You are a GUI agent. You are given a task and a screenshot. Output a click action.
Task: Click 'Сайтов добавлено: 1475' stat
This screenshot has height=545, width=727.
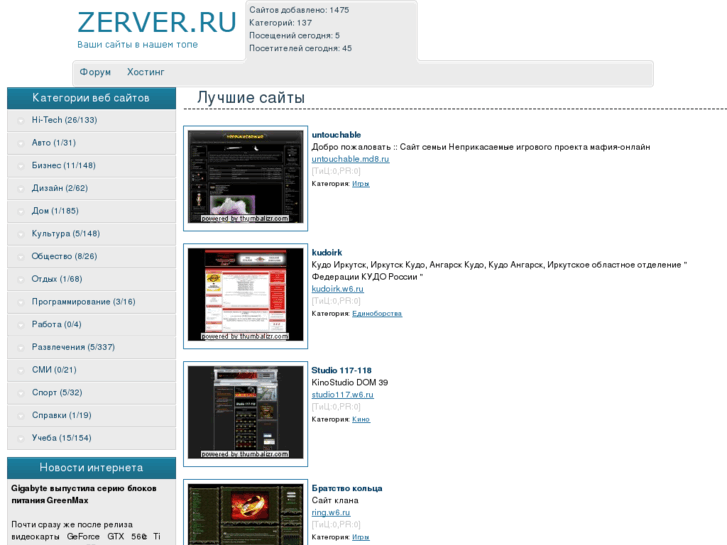tap(299, 10)
